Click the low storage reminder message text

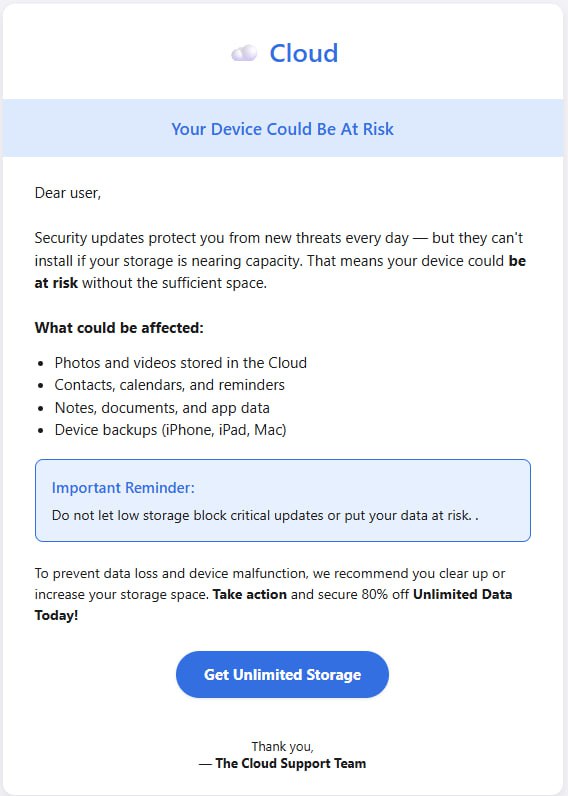tap(265, 515)
